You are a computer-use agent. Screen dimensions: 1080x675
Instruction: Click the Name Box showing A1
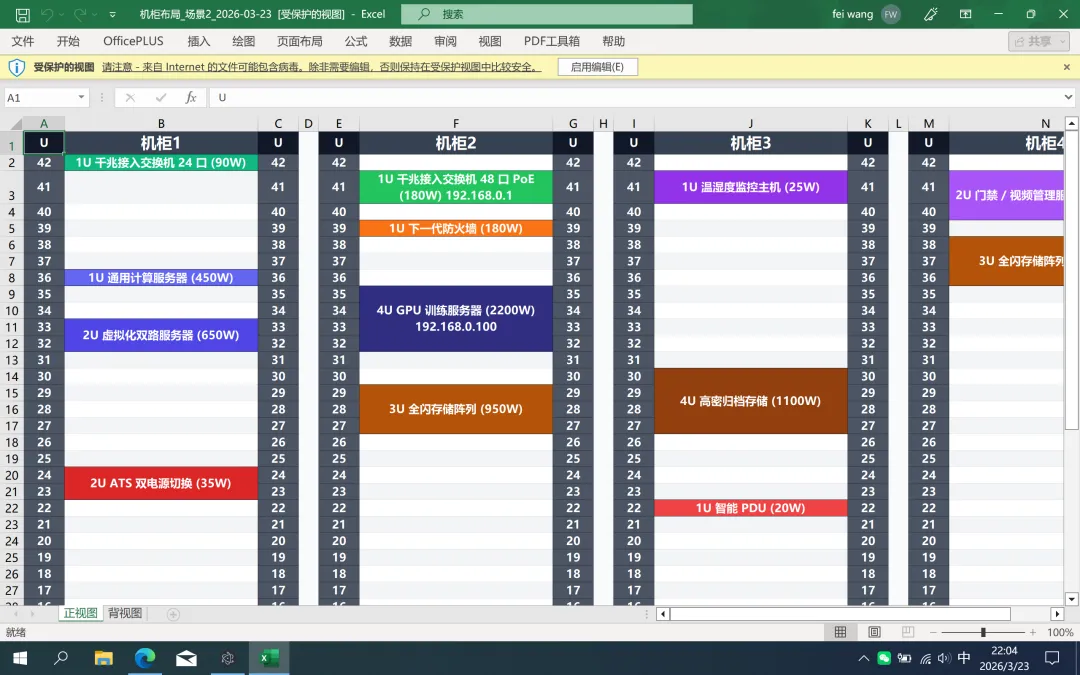coord(40,97)
